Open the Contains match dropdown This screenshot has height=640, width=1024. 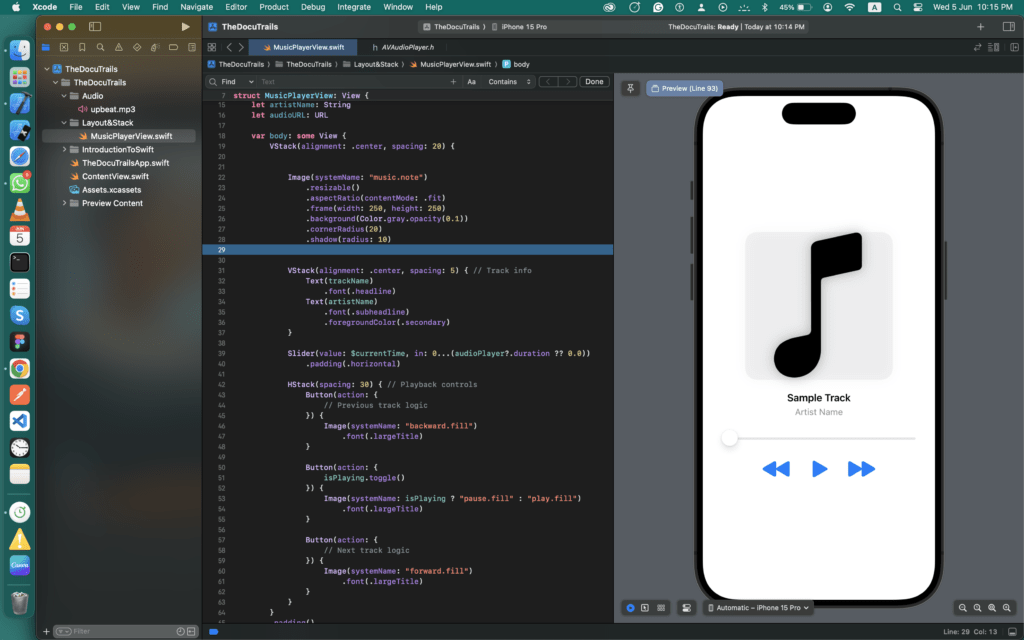click(509, 82)
